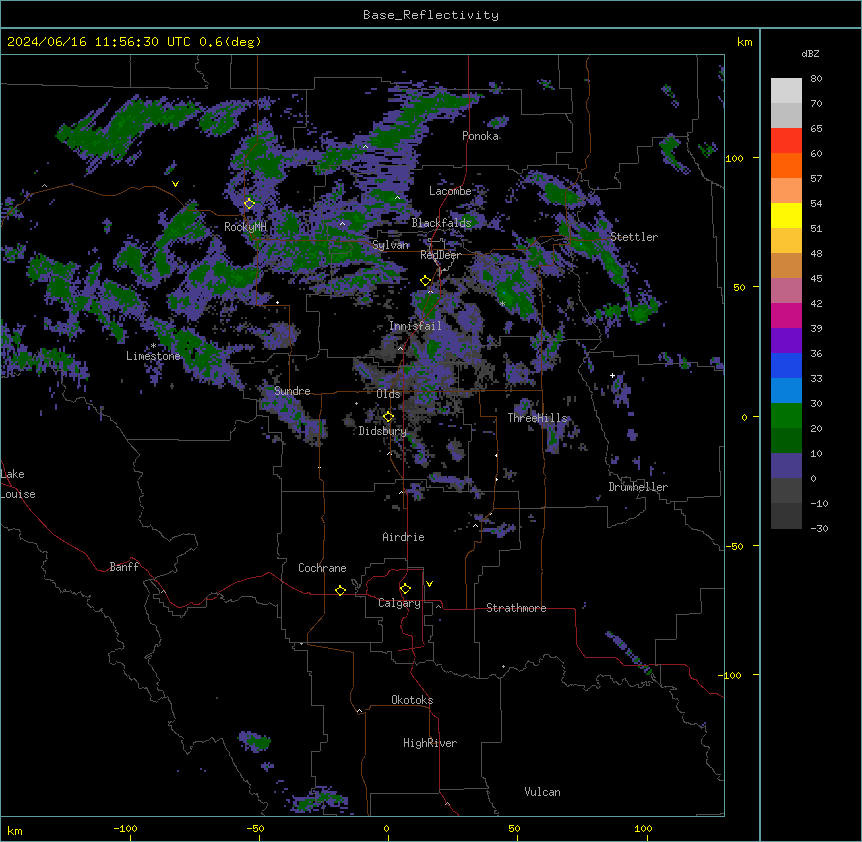Click the RedDeer city label
The height and width of the screenshot is (842, 862).
coord(440,255)
